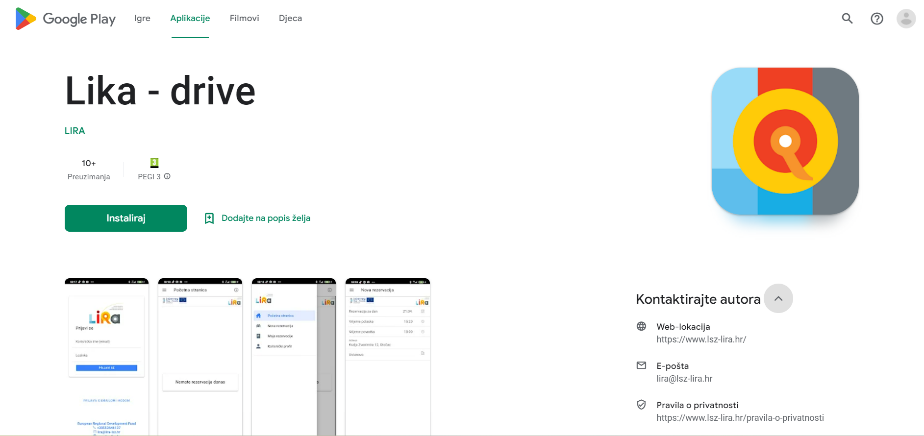Click the globe icon for Web-lokacija
Image resolution: width=924 pixels, height=436 pixels.
(642, 326)
